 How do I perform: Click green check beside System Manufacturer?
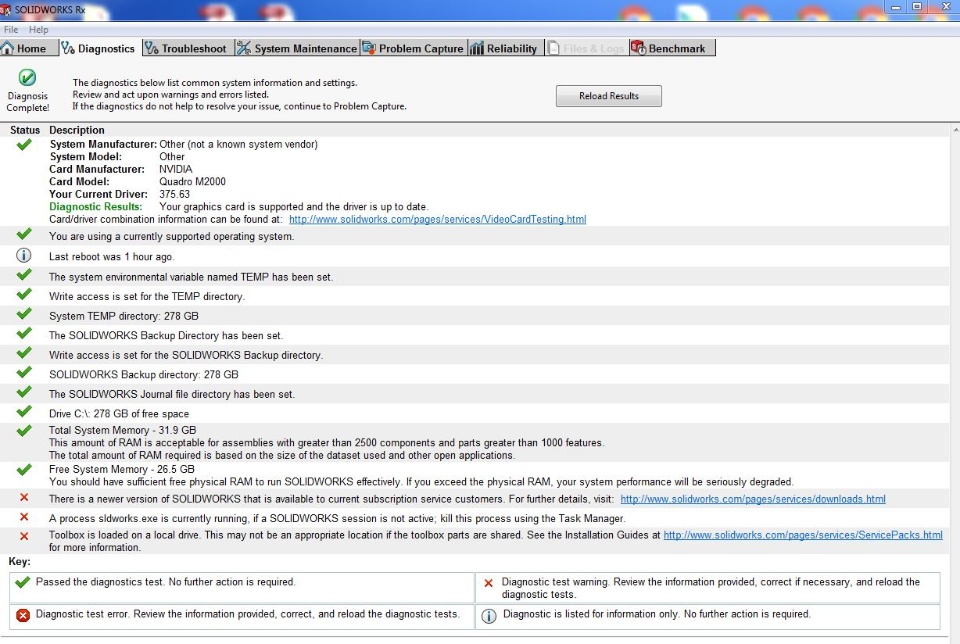[x=24, y=144]
